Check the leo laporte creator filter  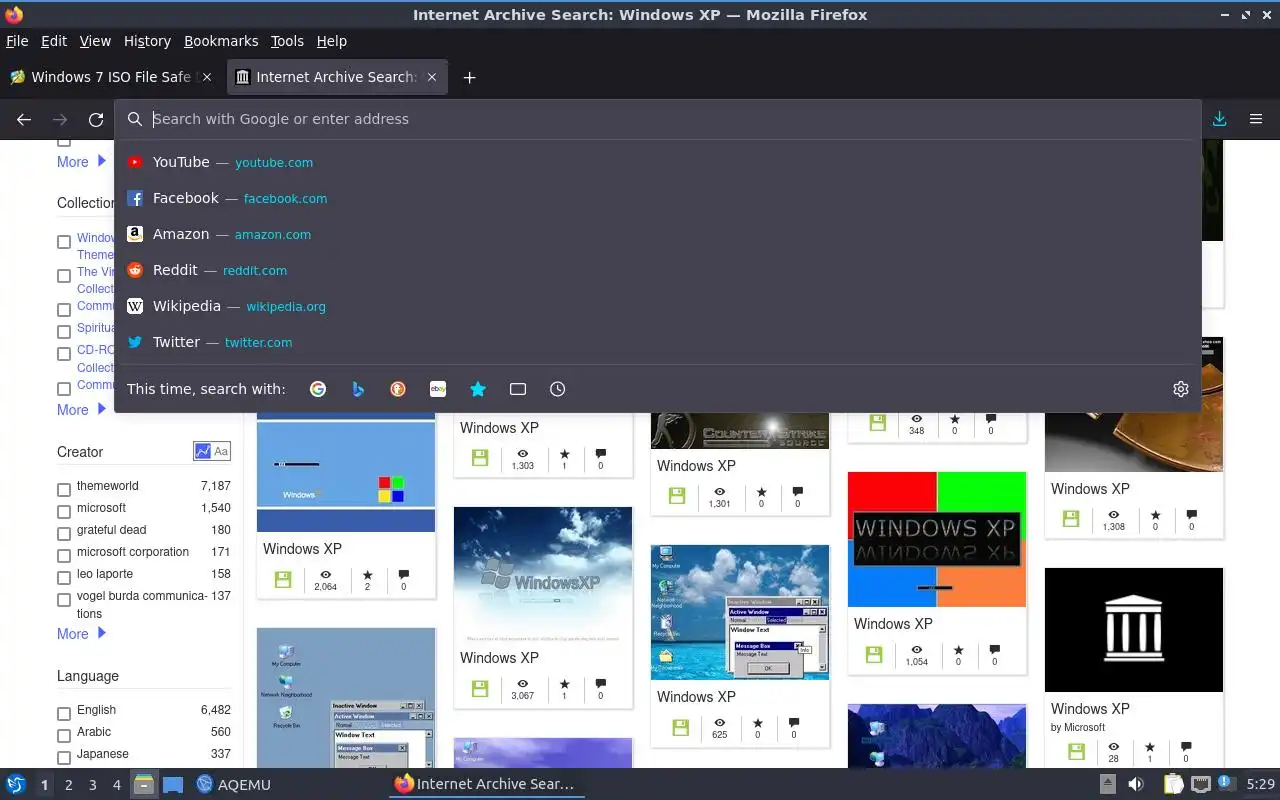[64, 577]
